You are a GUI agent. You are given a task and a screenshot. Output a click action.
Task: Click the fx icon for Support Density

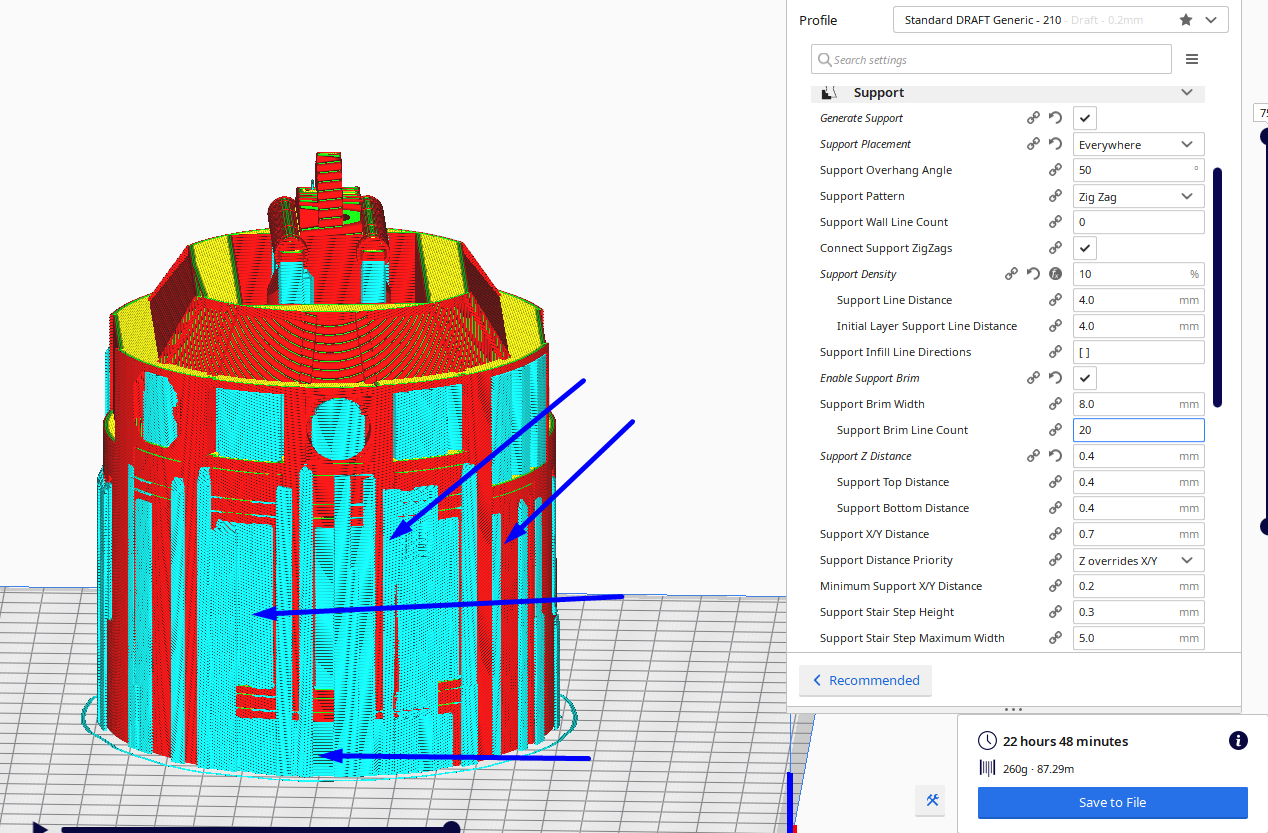tap(1055, 274)
